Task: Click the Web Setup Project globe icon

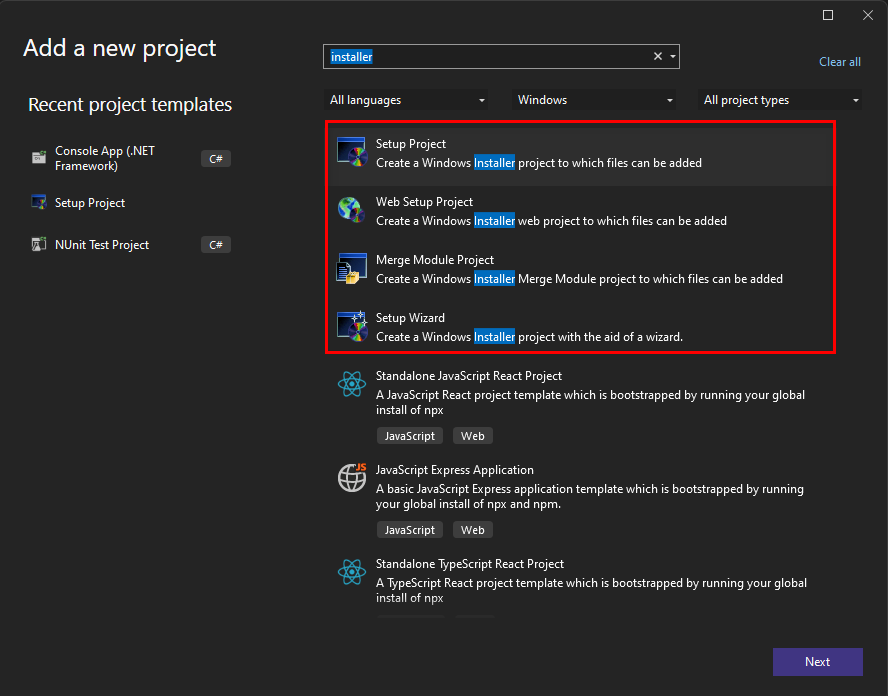Action: coord(352,210)
